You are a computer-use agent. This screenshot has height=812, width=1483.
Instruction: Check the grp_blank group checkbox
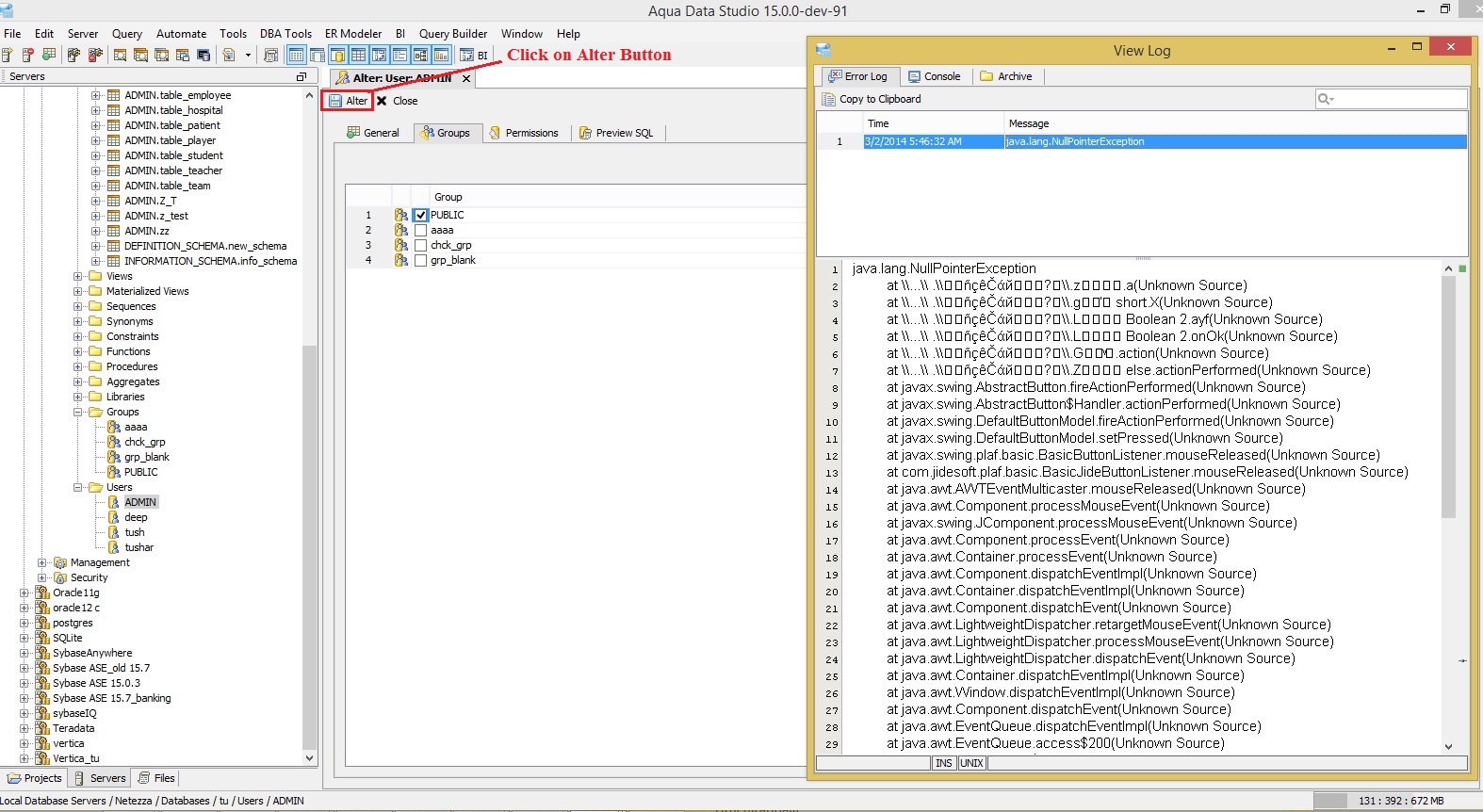[x=421, y=260]
